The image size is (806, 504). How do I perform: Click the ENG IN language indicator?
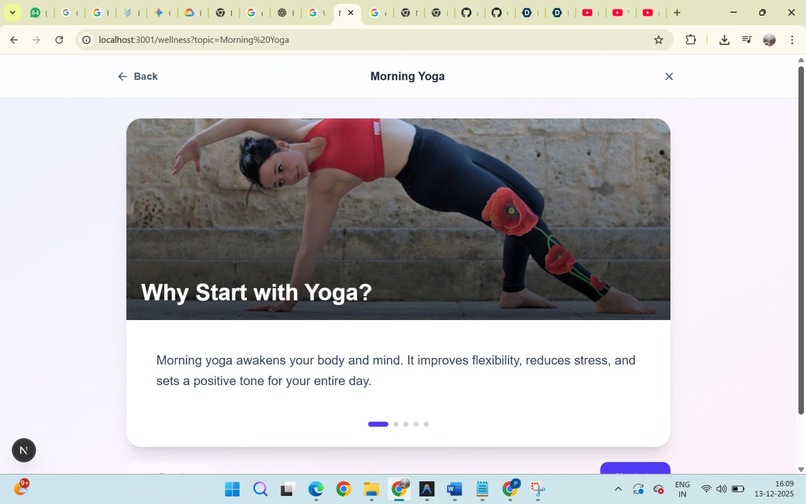[x=682, y=489]
